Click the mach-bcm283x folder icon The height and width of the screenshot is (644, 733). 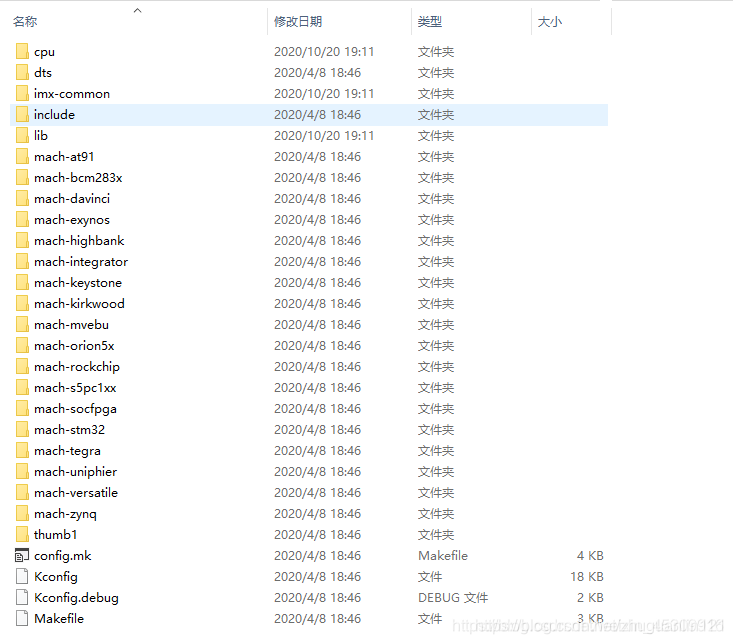pos(22,178)
